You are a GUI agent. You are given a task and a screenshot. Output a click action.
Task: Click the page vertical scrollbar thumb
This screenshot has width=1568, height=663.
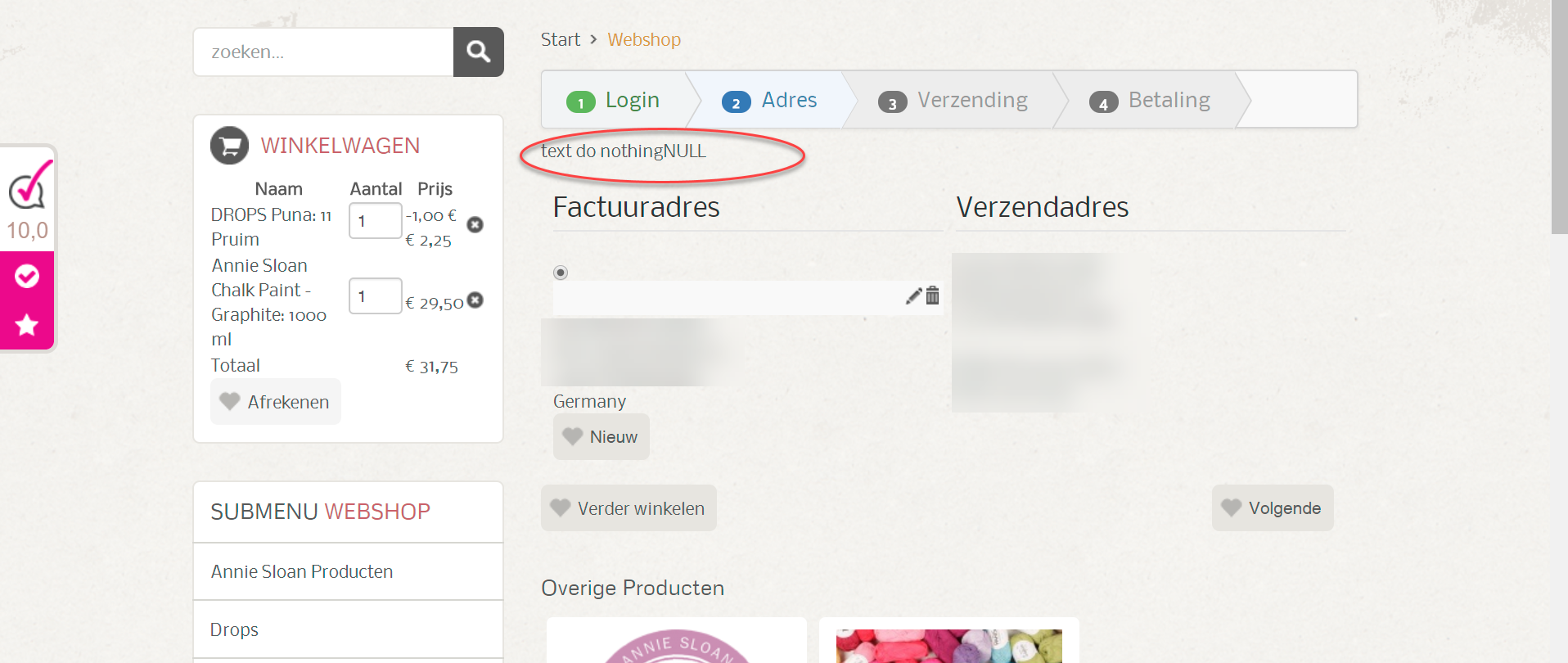point(1560,117)
